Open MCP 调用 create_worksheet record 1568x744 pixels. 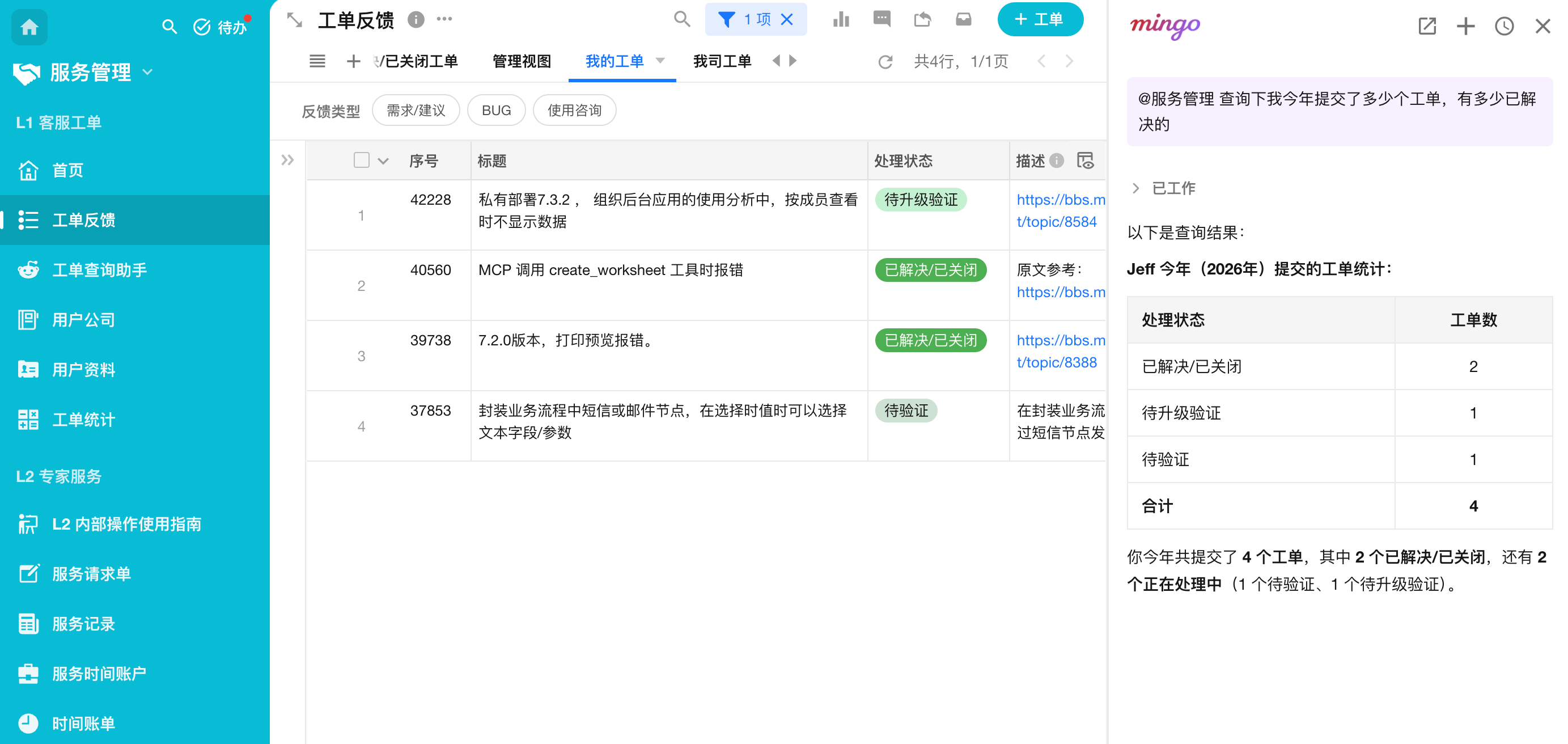pyautogui.click(x=669, y=285)
